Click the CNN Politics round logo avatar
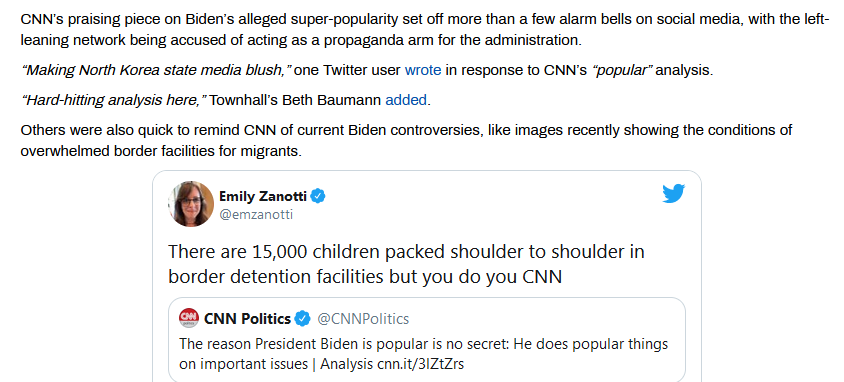 (x=189, y=319)
